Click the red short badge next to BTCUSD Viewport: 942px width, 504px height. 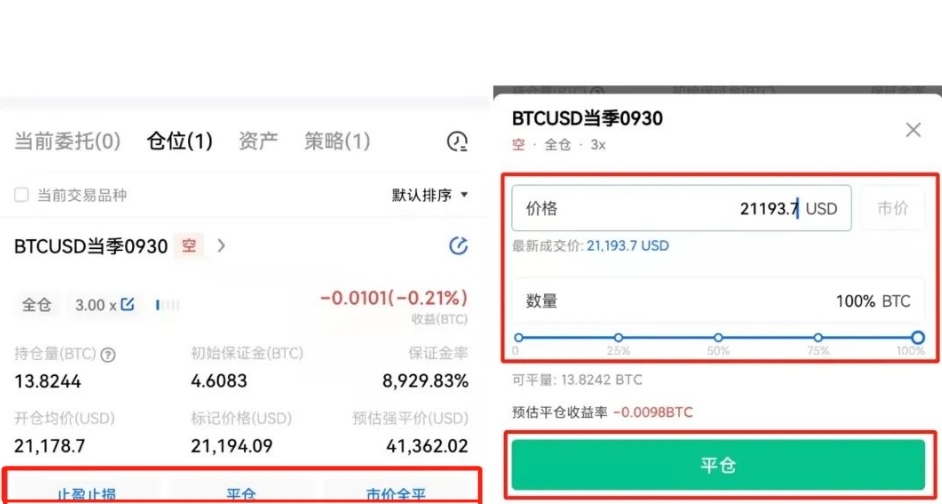pos(189,246)
